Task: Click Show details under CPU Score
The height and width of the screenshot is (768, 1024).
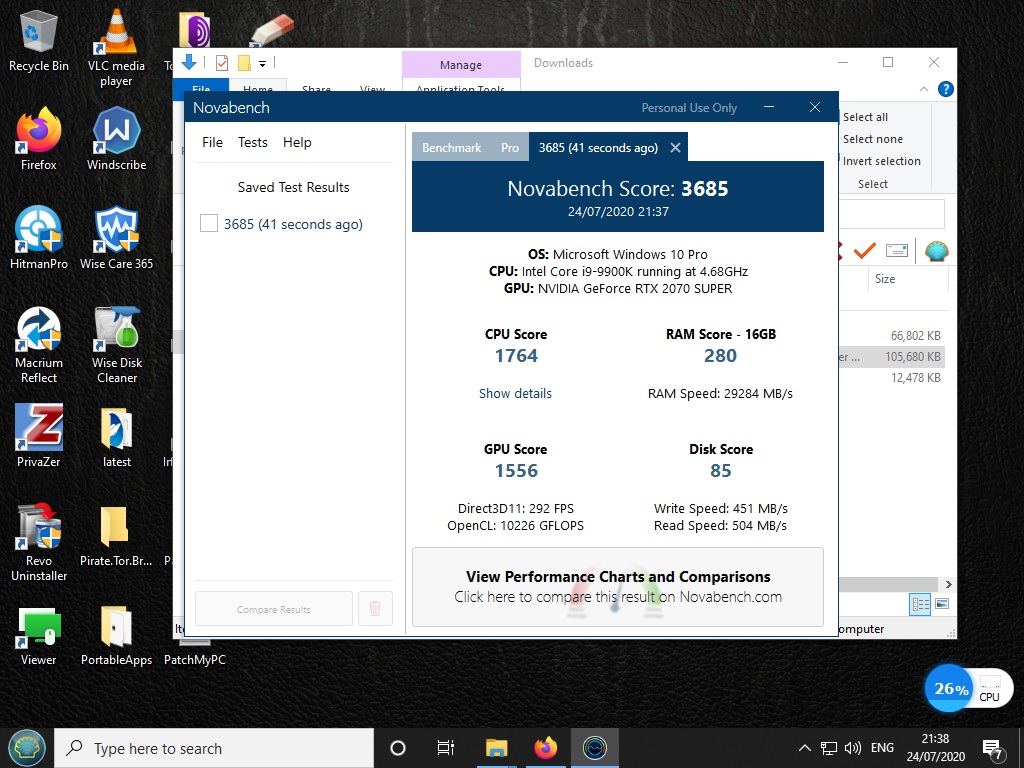Action: click(x=515, y=393)
